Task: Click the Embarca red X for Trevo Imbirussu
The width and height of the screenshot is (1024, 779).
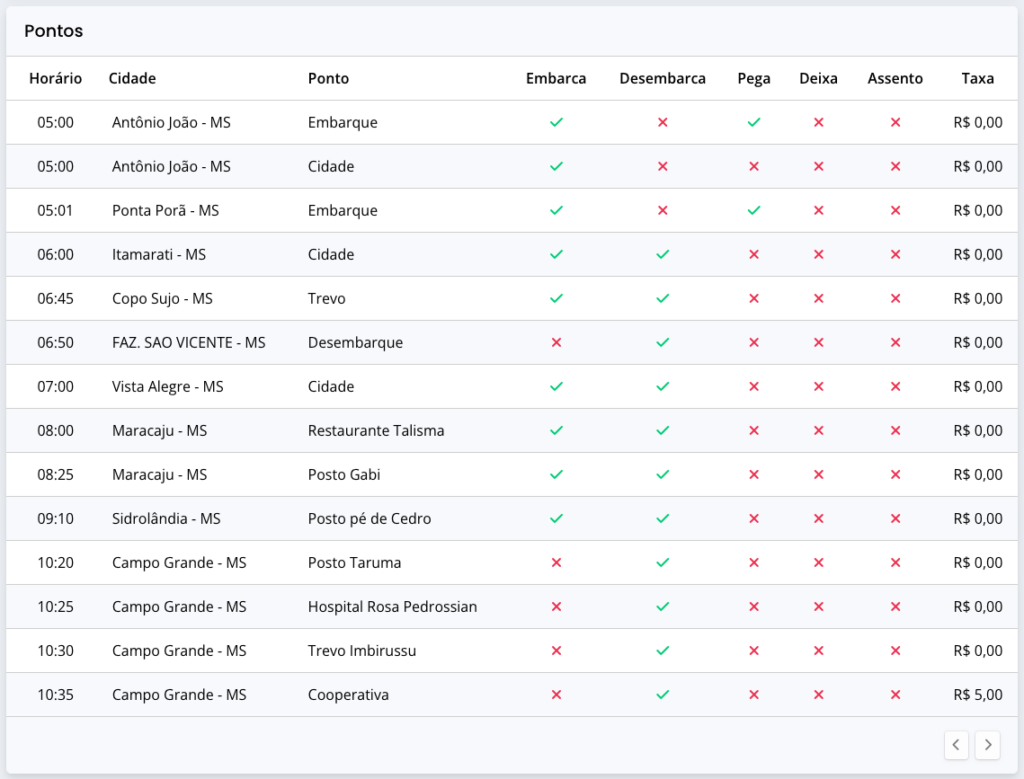Action: [x=556, y=651]
